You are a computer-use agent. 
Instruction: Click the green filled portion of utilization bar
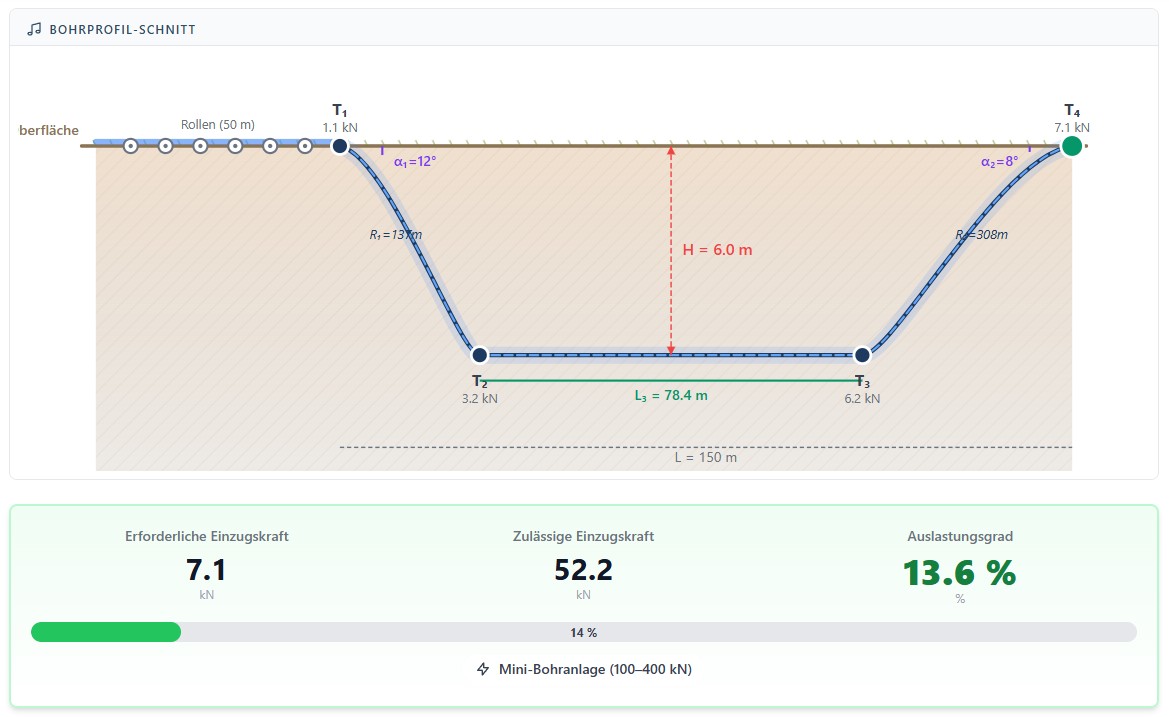click(106, 632)
